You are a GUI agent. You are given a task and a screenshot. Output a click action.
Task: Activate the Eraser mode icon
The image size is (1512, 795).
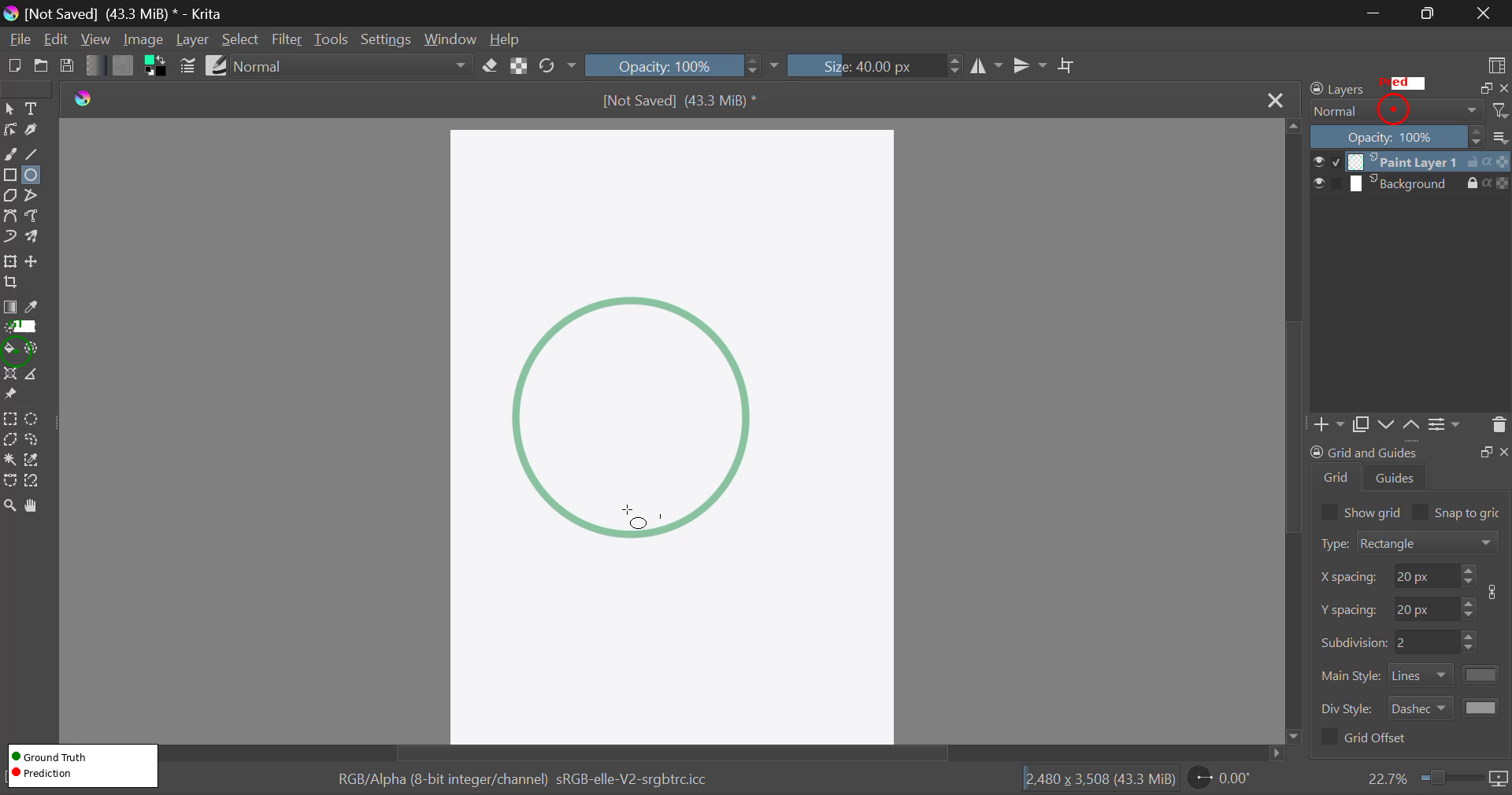point(491,66)
